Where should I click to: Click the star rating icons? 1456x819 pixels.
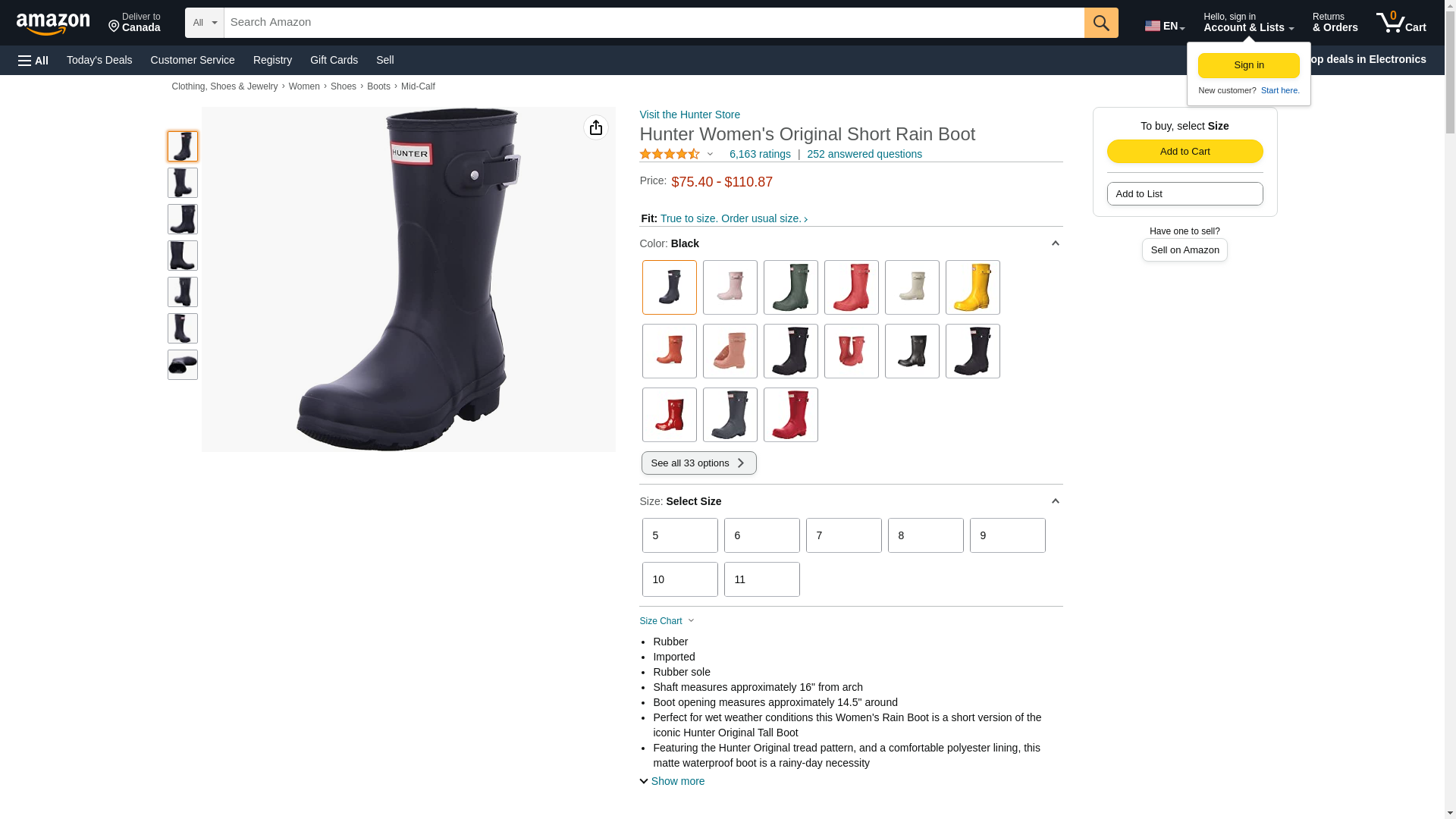tap(670, 154)
